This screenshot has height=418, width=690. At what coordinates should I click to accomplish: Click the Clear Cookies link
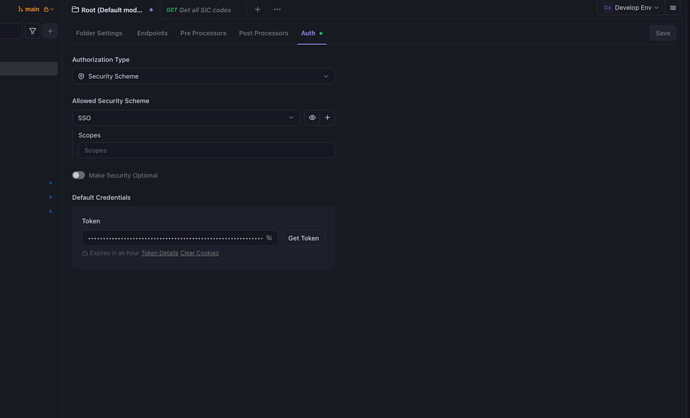(x=199, y=253)
